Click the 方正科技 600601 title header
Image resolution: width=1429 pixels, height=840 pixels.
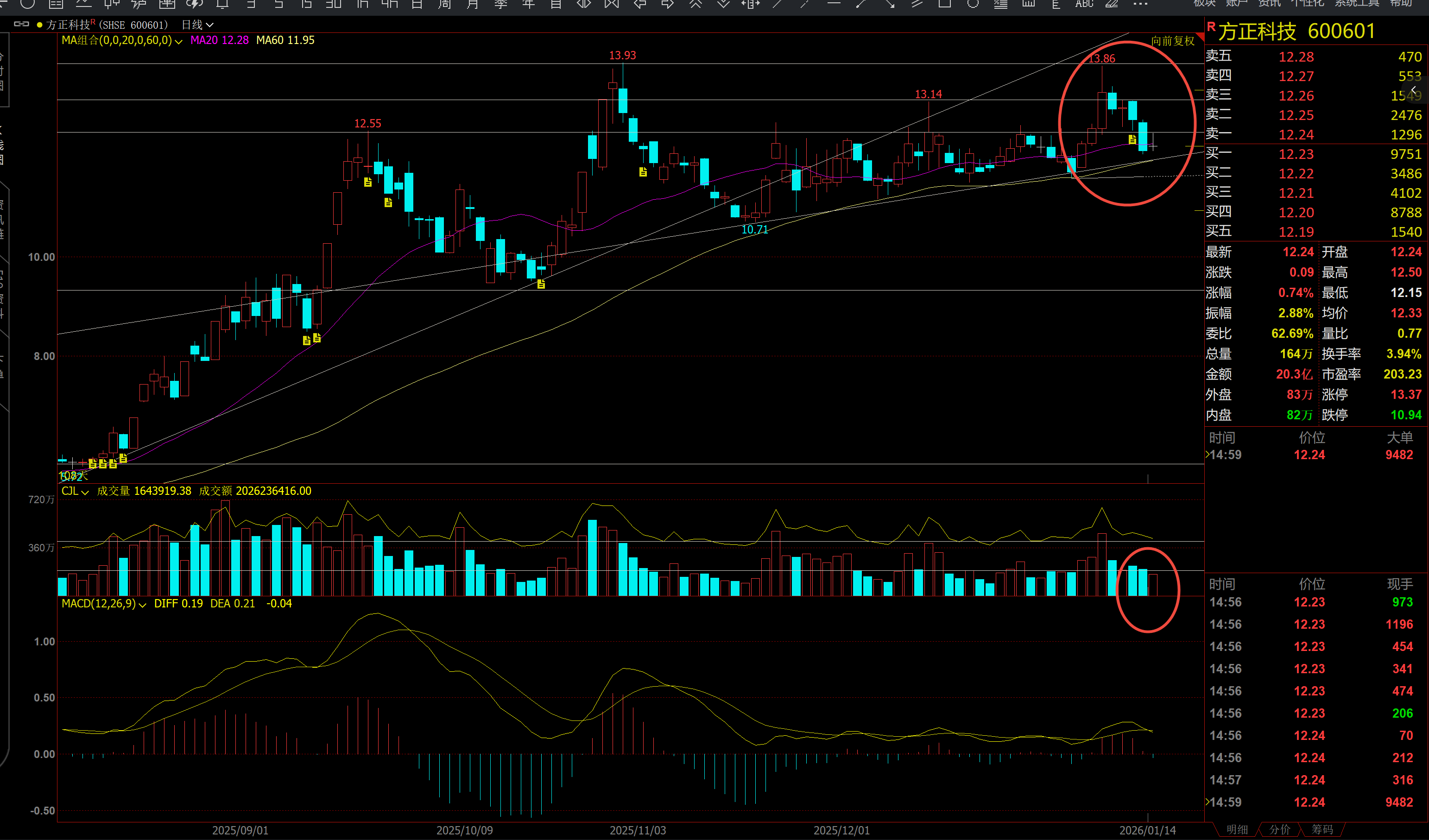1296,31
